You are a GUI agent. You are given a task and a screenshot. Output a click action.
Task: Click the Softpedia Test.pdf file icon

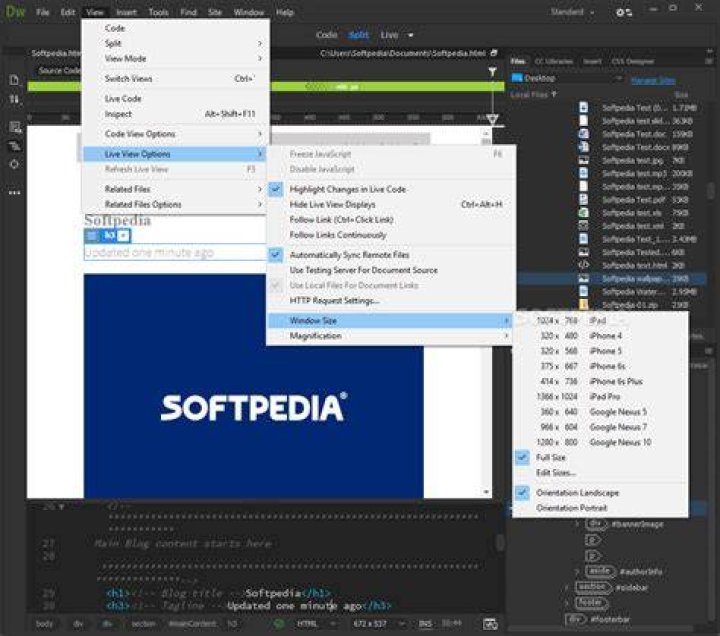(583, 199)
